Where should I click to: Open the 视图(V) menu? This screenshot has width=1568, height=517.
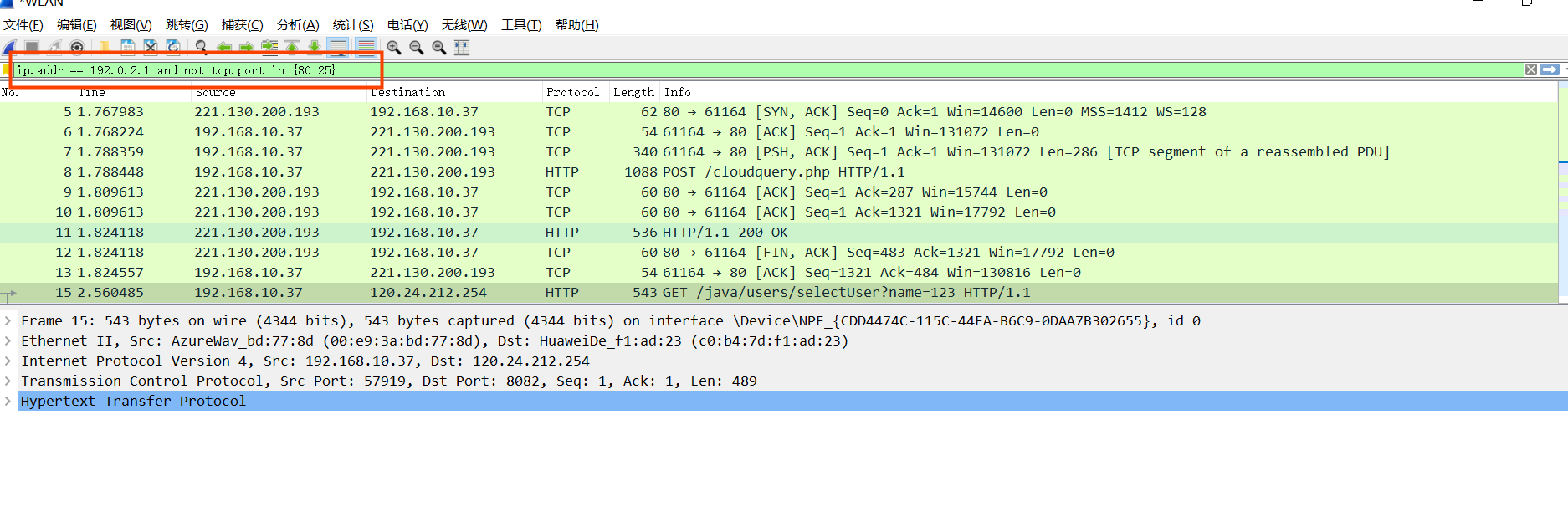pos(131,25)
